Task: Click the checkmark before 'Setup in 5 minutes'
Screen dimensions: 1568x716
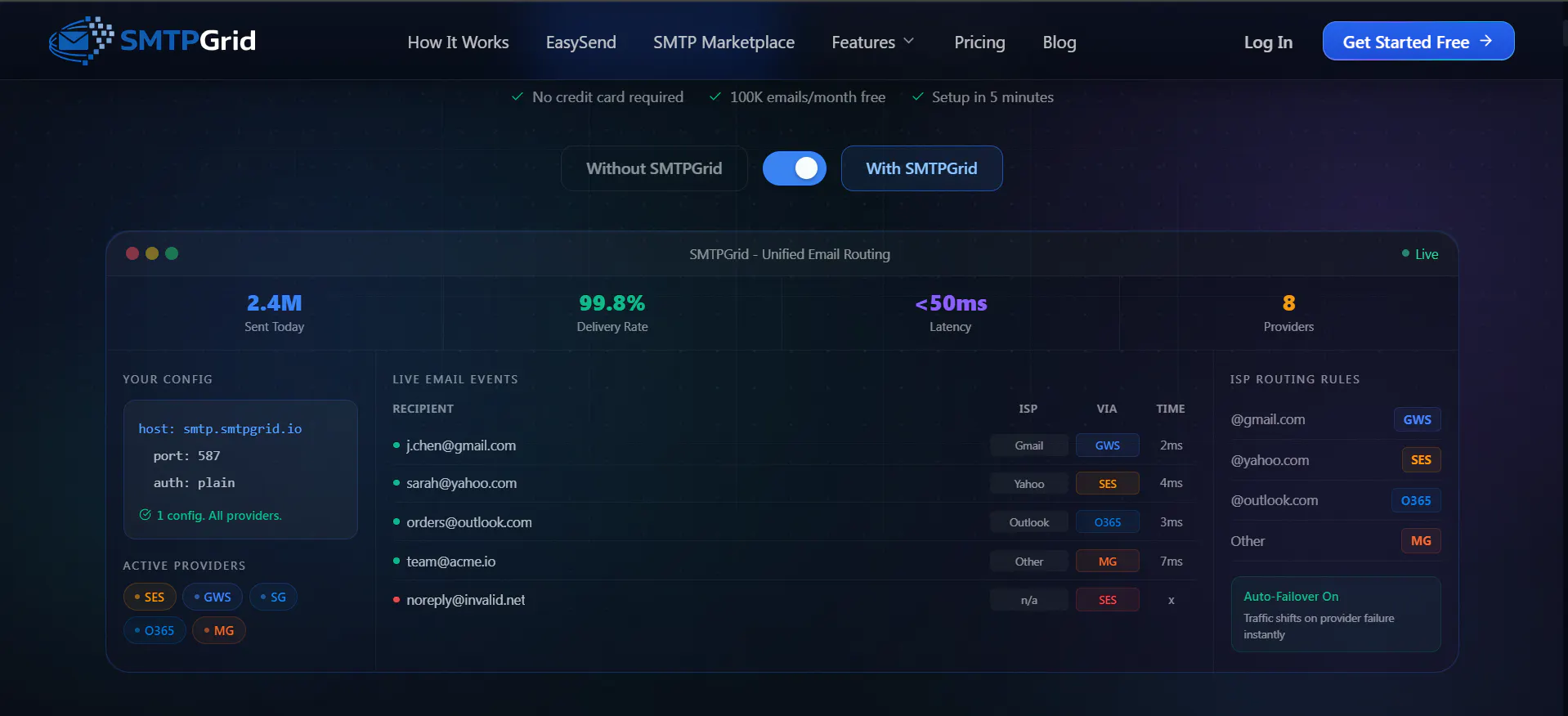Action: tap(917, 96)
